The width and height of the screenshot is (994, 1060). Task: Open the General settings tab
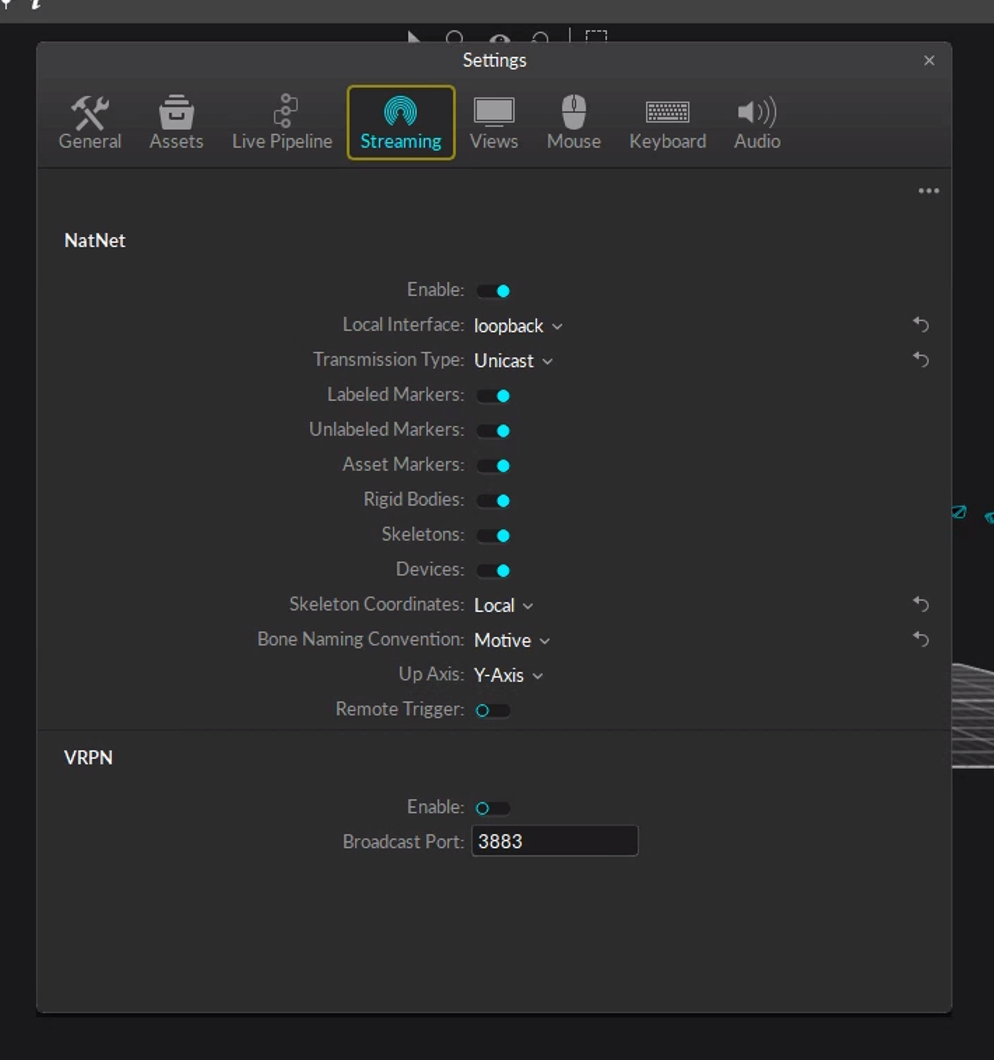point(90,122)
